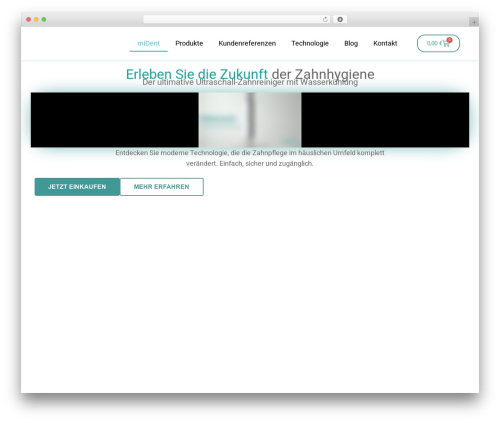Navigate to Kontakt page
The image size is (500, 423).
[x=385, y=43]
